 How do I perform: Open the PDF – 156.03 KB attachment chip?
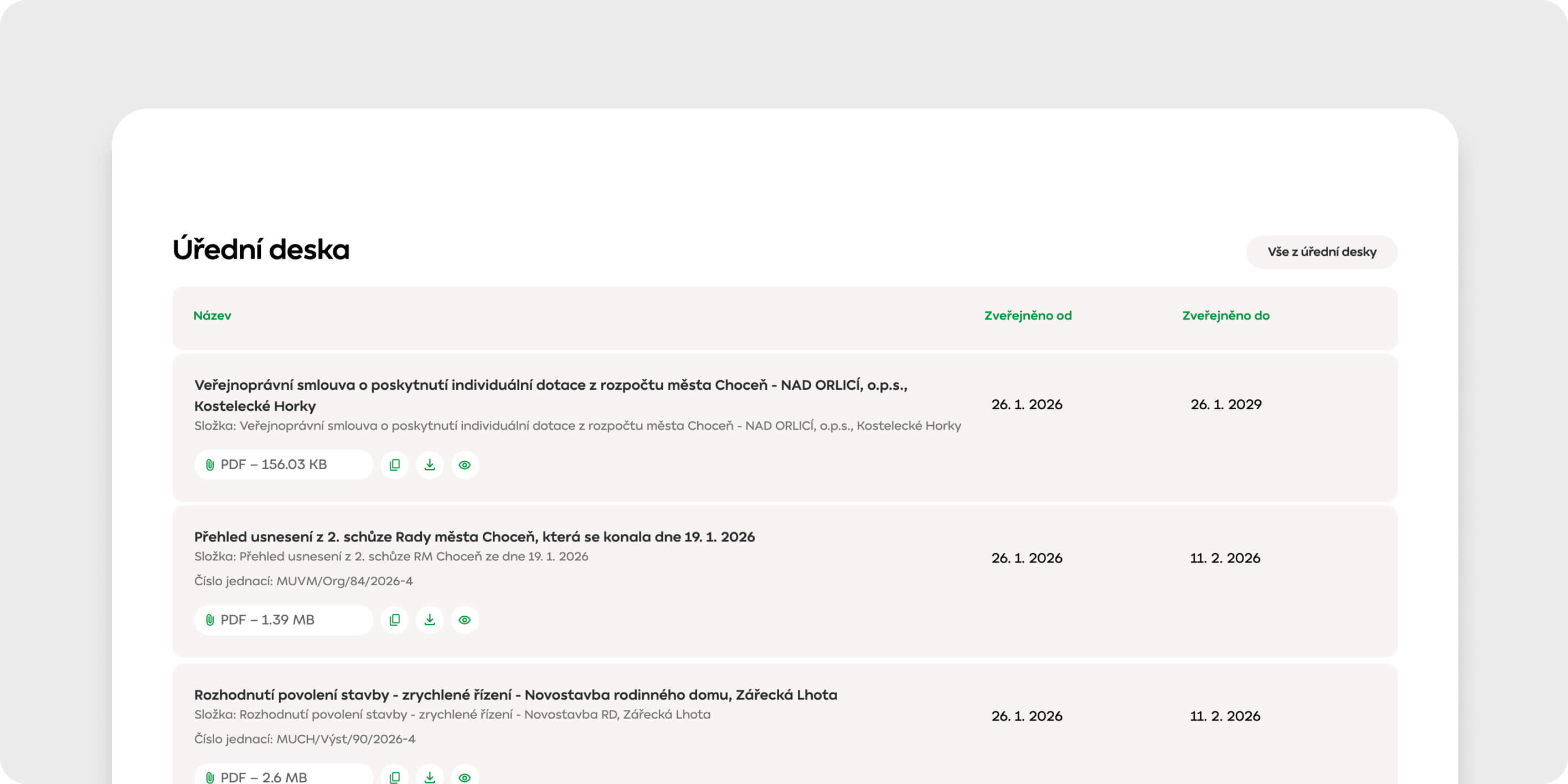pos(283,465)
